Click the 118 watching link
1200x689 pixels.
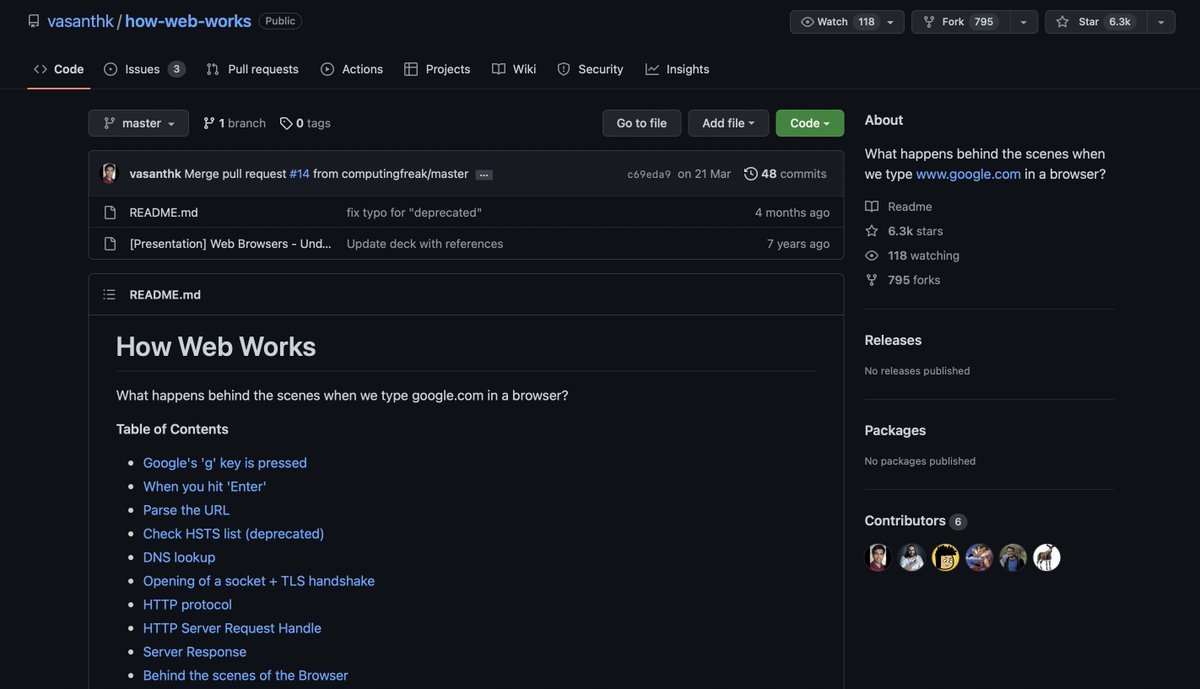(913, 255)
